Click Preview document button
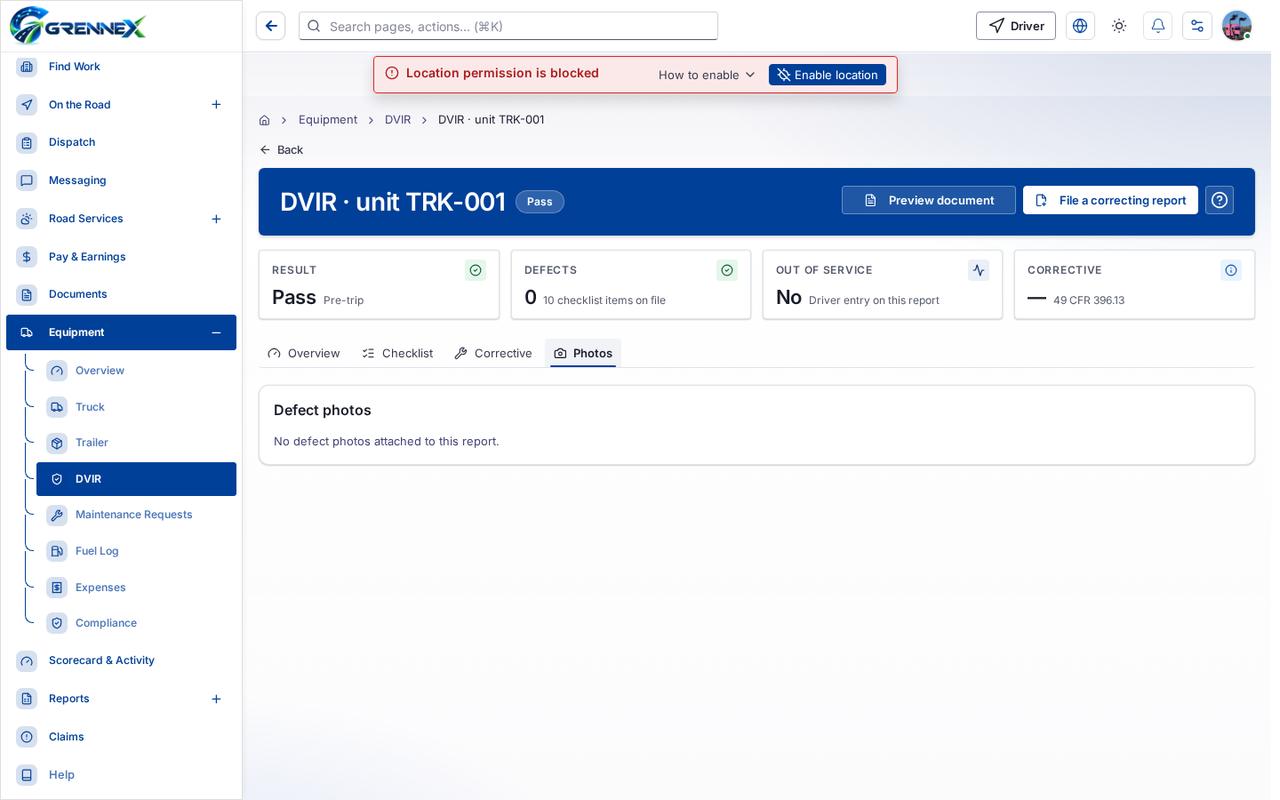The width and height of the screenshot is (1280, 800). point(928,200)
